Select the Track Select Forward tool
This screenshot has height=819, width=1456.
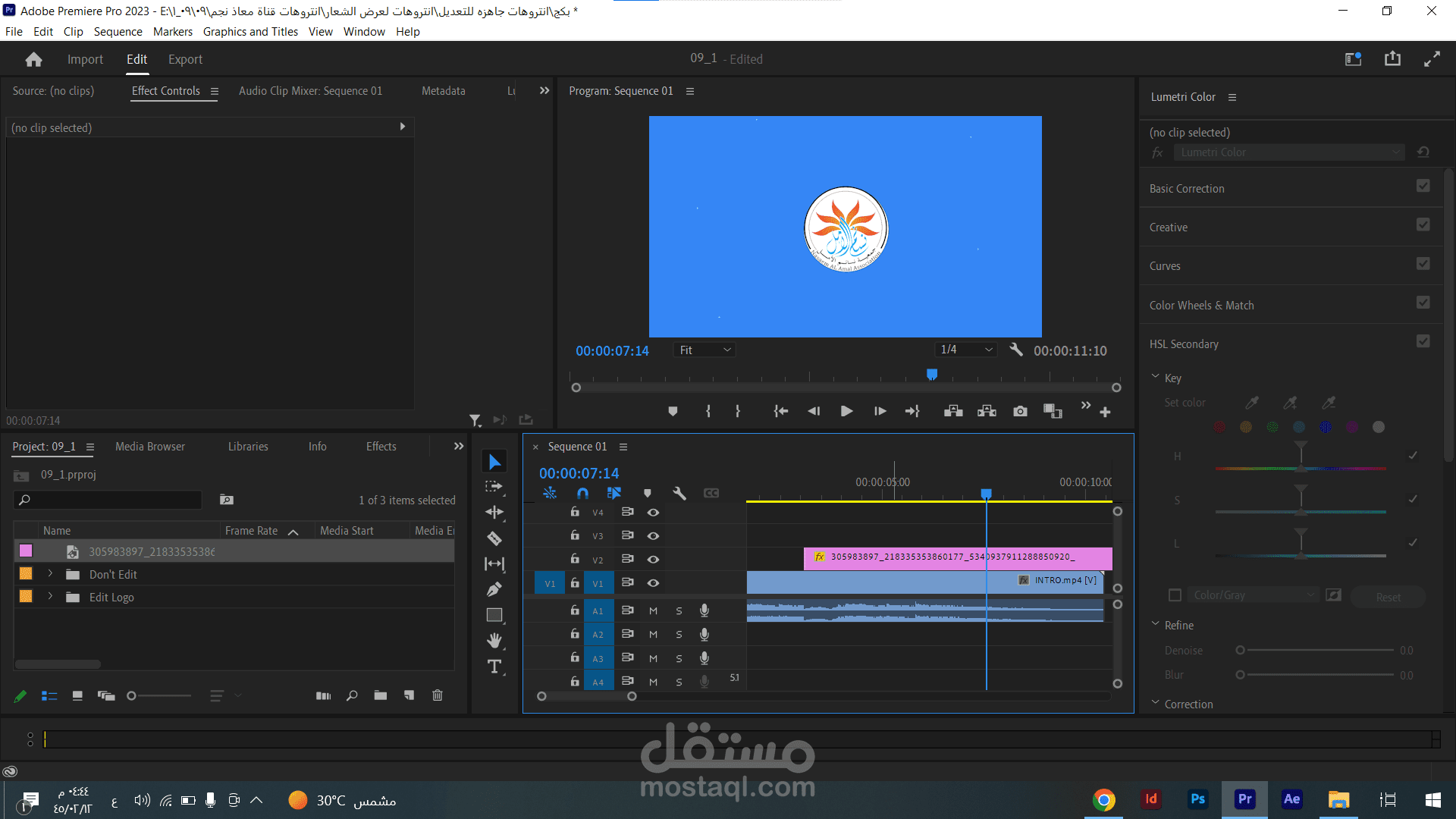pos(494,487)
